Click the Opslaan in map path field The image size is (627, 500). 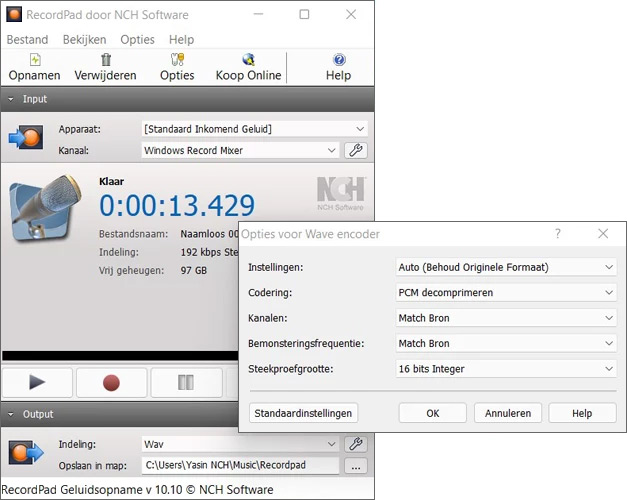point(240,466)
